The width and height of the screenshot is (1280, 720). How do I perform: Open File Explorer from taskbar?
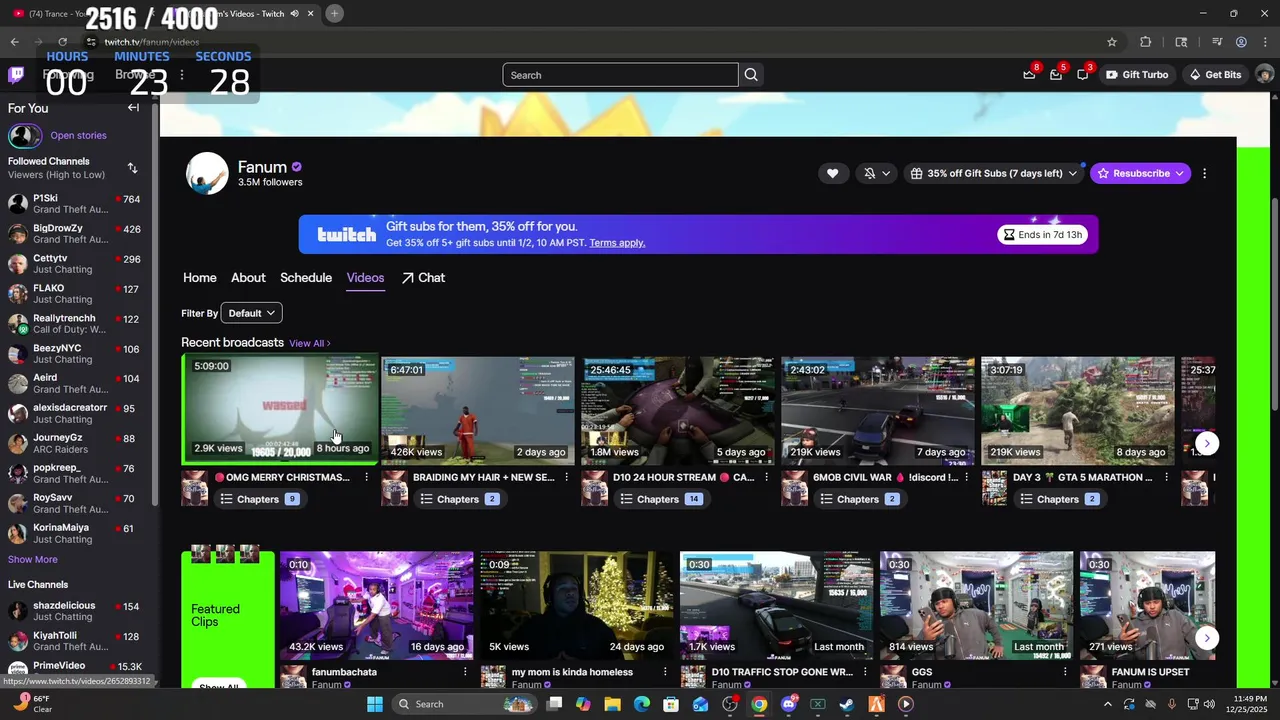[612, 704]
